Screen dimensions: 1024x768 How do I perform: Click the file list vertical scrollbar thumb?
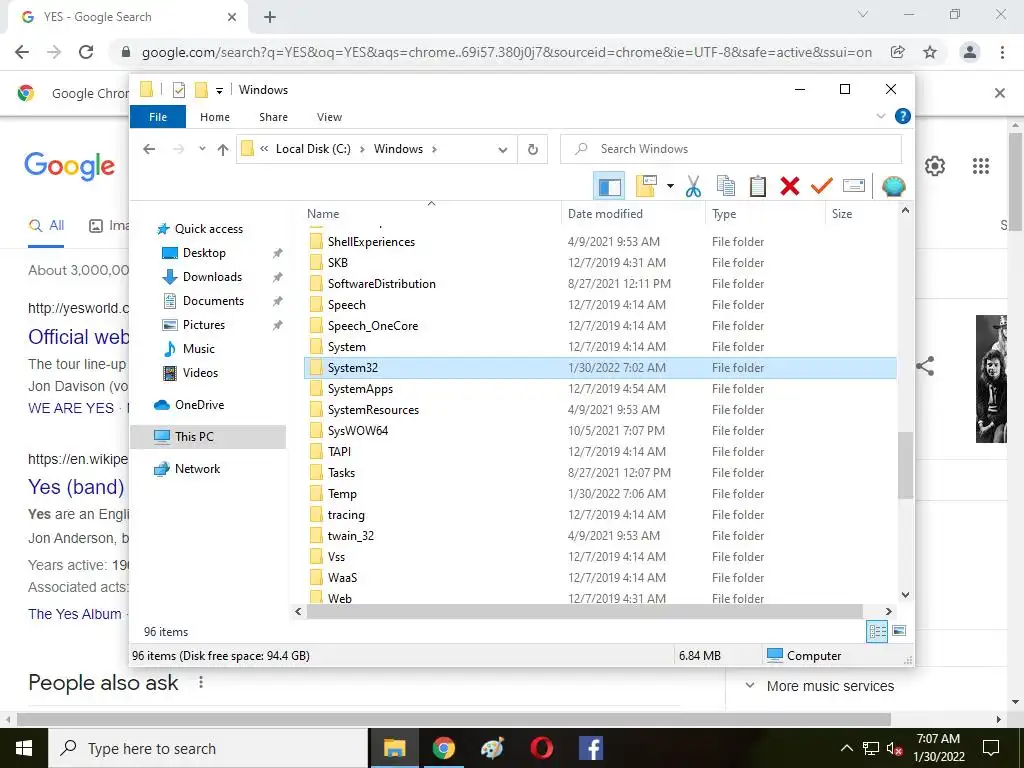[x=904, y=465]
